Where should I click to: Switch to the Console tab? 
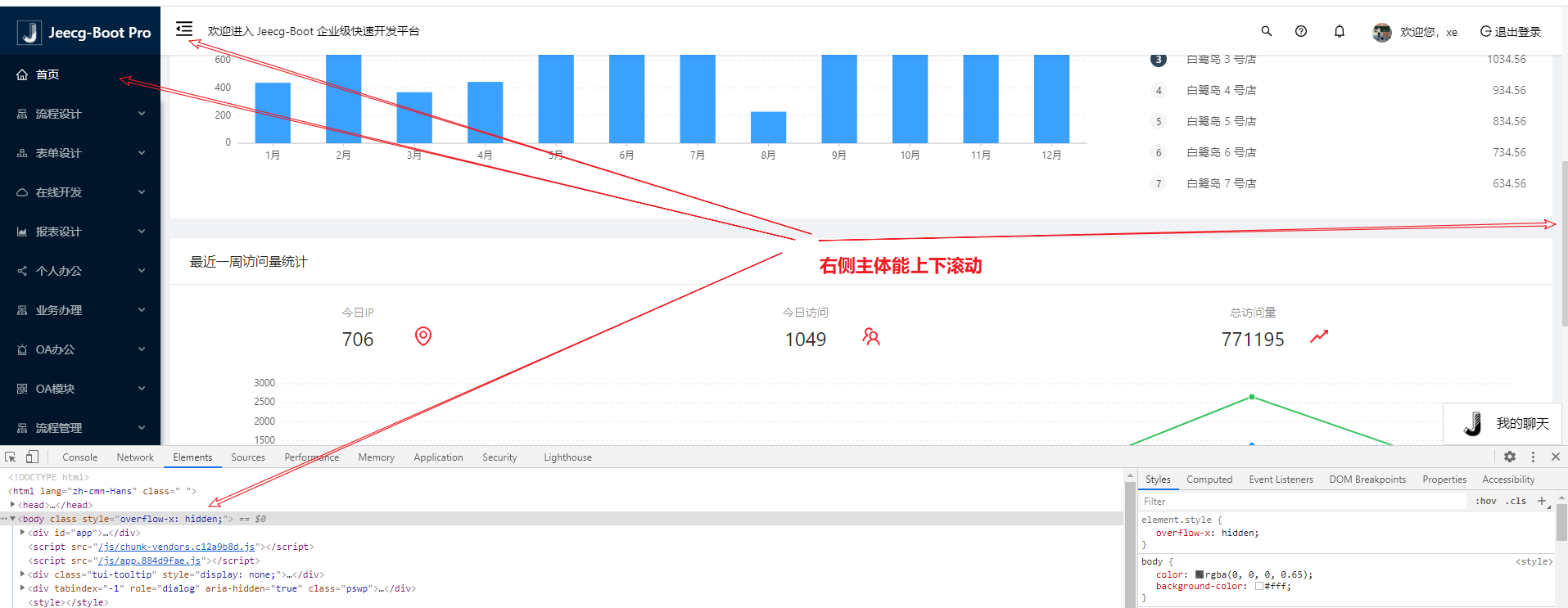point(80,457)
